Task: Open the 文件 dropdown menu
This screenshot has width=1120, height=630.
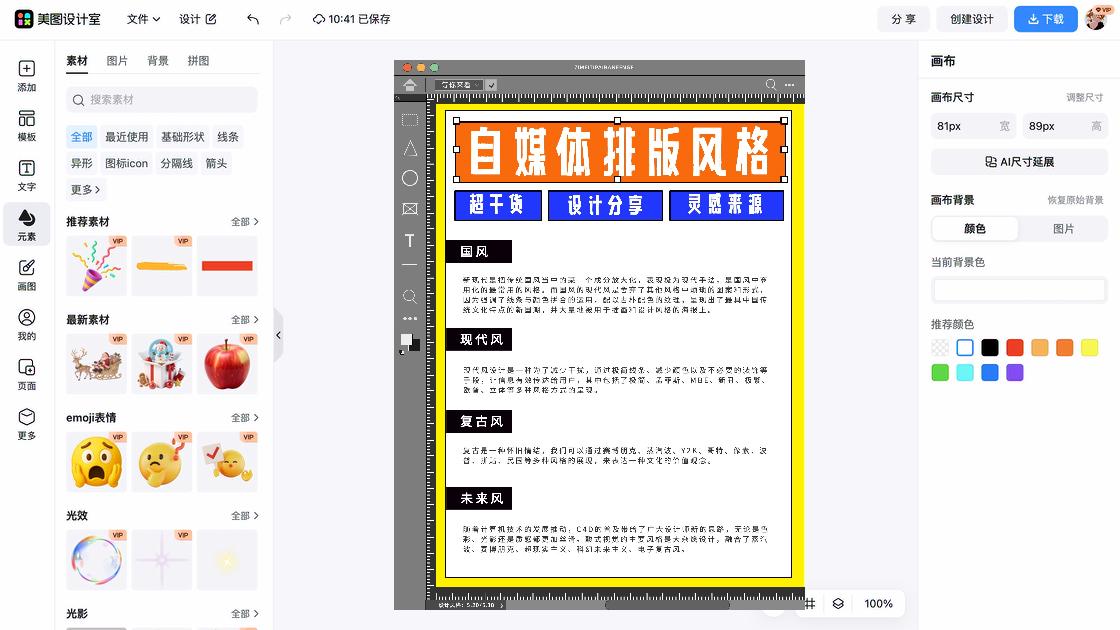Action: 143,19
